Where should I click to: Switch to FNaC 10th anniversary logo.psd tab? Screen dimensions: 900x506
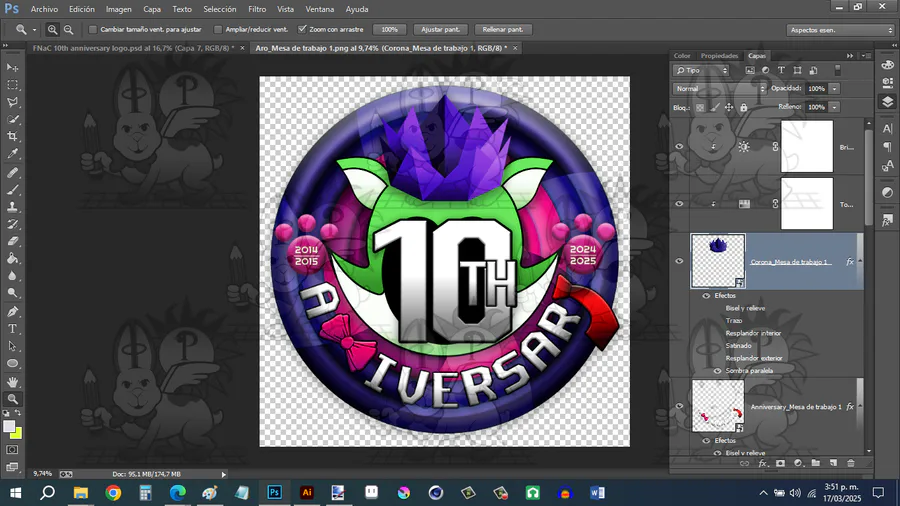133,48
